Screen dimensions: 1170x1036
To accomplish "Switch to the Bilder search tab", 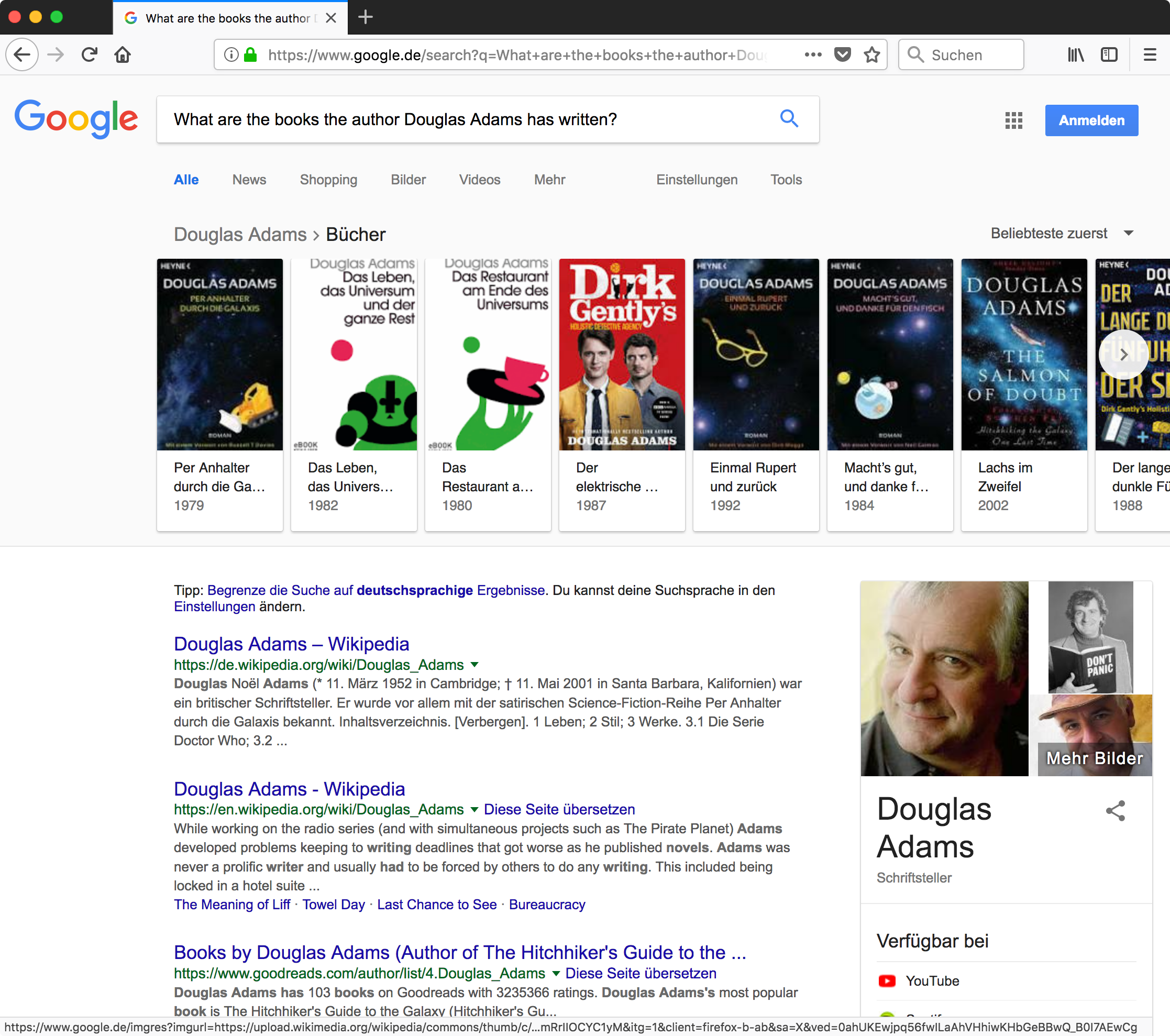I will [x=408, y=180].
